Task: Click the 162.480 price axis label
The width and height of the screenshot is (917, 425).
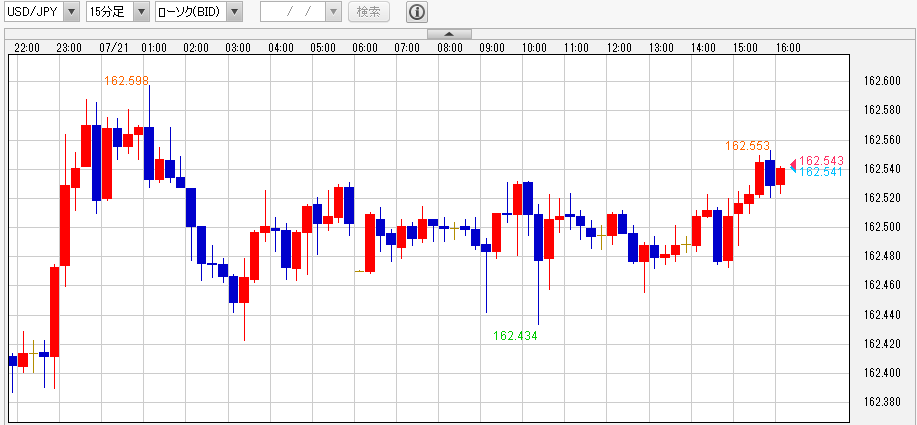Action: pos(882,256)
